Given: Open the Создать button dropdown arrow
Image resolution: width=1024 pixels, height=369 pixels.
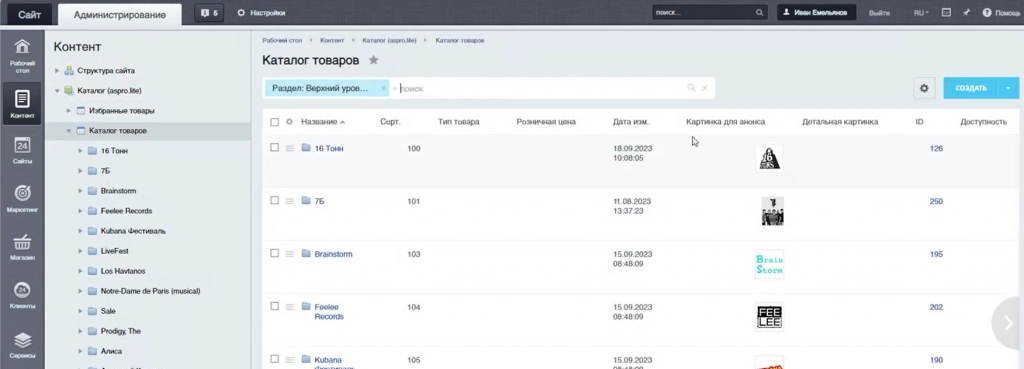Looking at the screenshot, I should point(1009,88).
